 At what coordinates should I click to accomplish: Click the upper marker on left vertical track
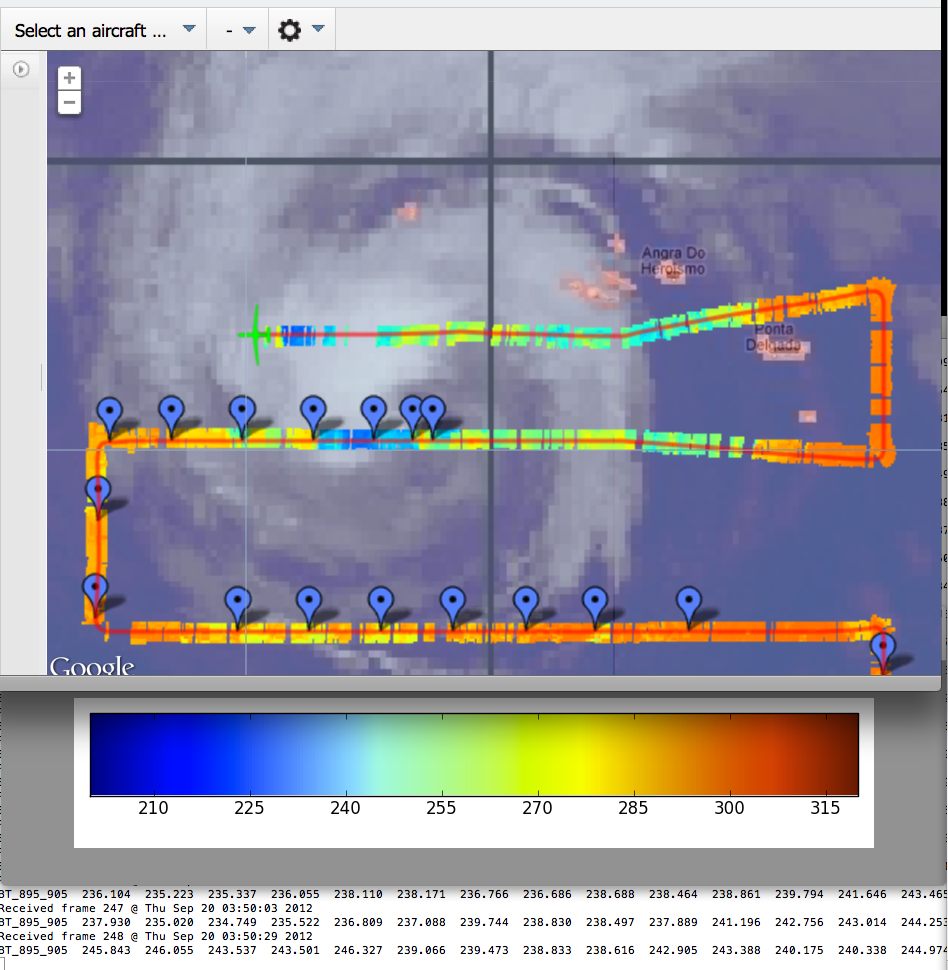click(98, 492)
